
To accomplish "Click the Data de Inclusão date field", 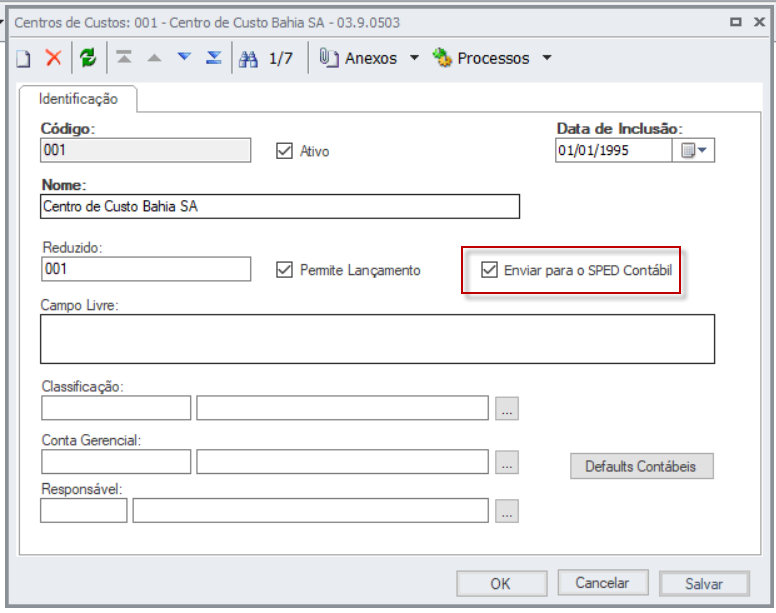I will pyautogui.click(x=614, y=150).
